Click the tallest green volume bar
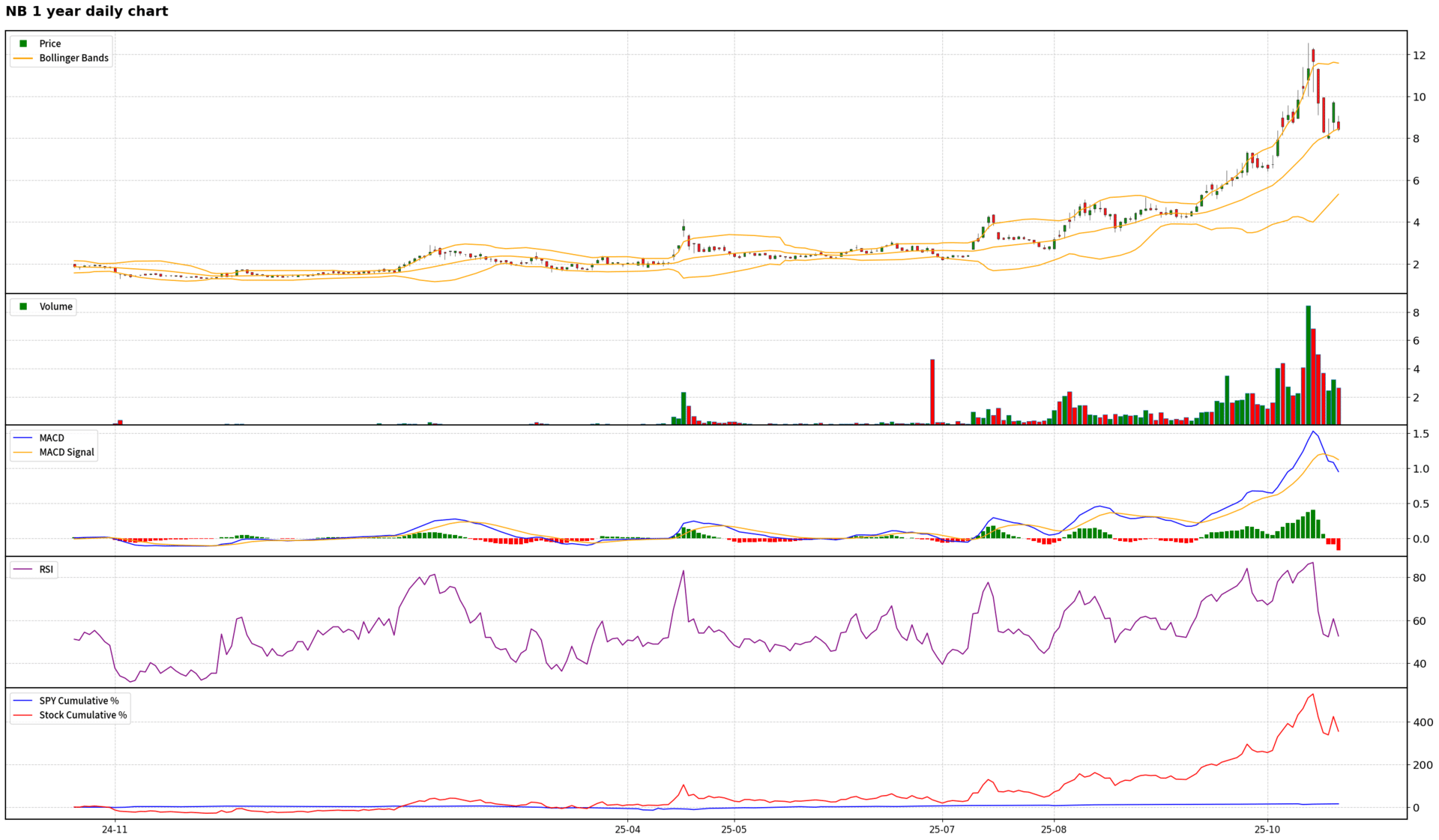Viewport: 1439px width, 840px height. (1308, 365)
